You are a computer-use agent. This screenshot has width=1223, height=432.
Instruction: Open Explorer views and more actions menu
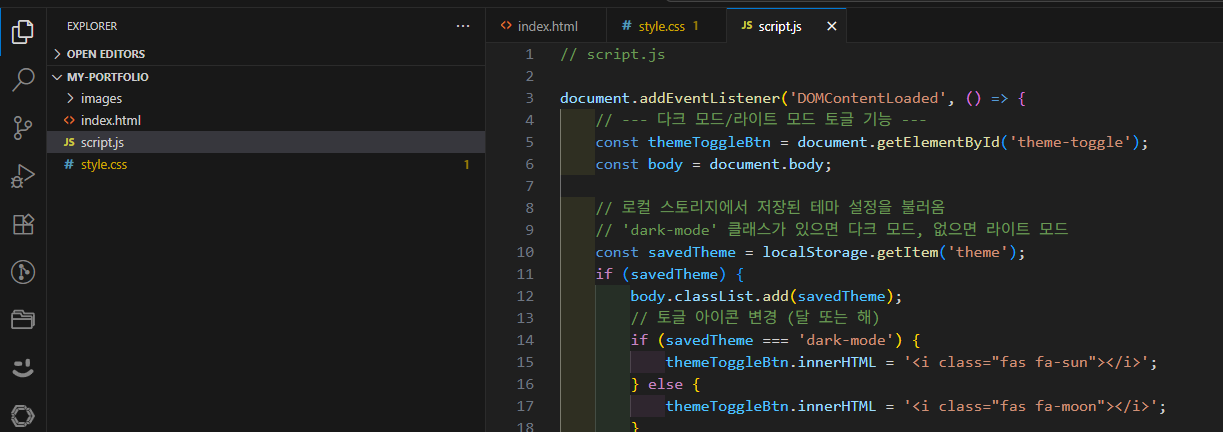(x=462, y=26)
